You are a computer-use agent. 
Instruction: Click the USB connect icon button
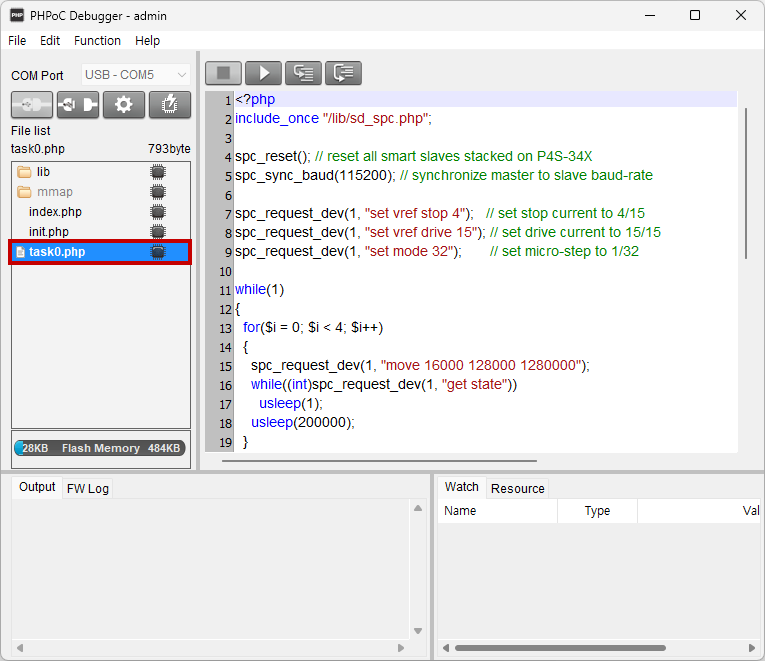click(x=32, y=104)
